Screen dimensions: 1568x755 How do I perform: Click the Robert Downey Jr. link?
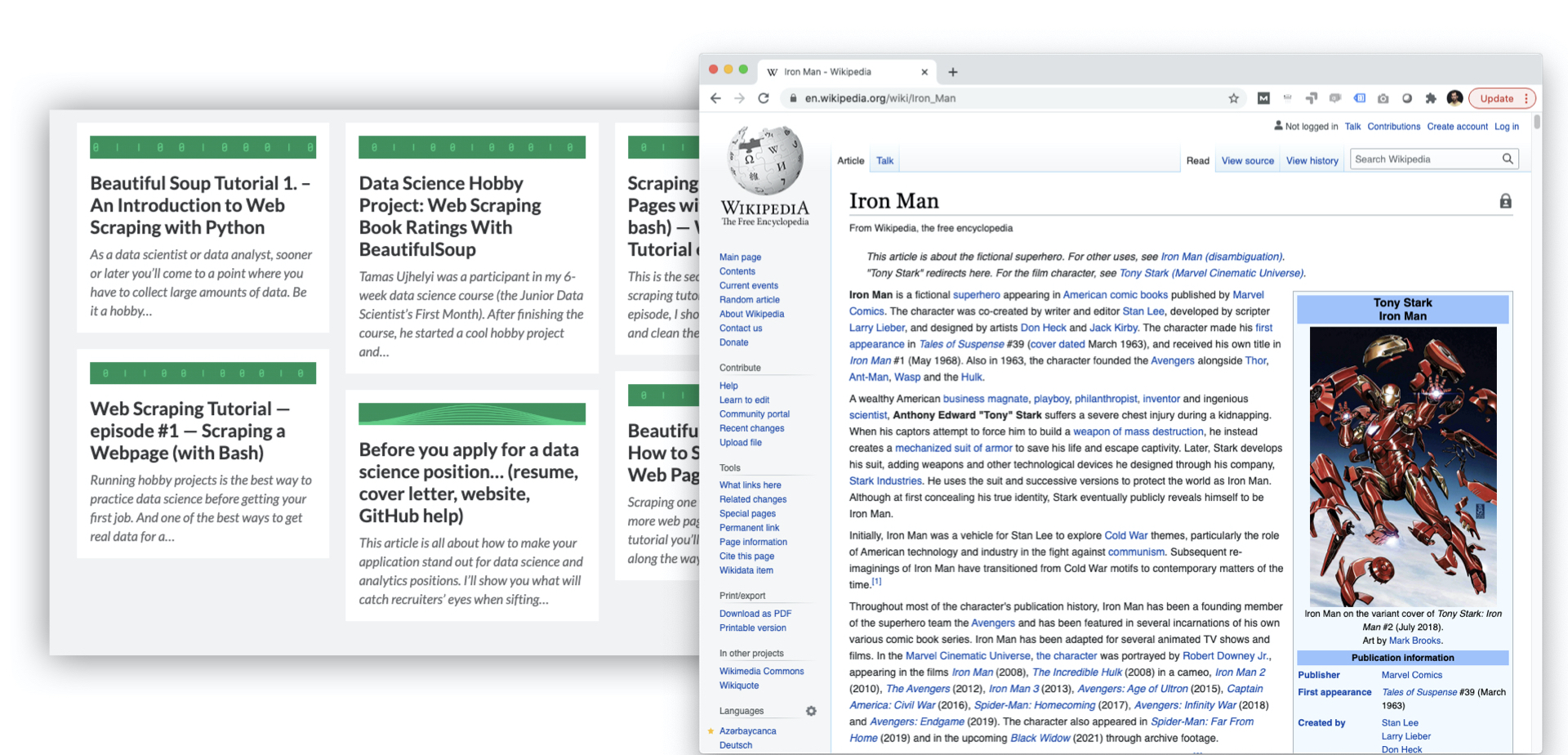pos(1225,656)
